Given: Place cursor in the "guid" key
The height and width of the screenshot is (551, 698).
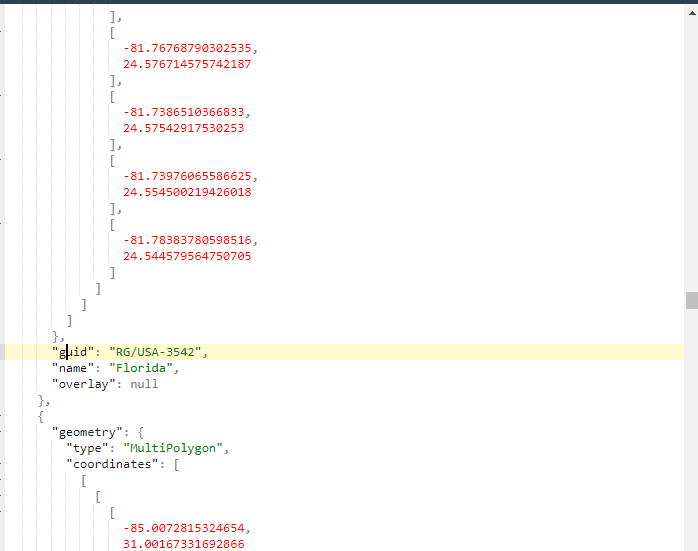Looking at the screenshot, I should point(73,352).
